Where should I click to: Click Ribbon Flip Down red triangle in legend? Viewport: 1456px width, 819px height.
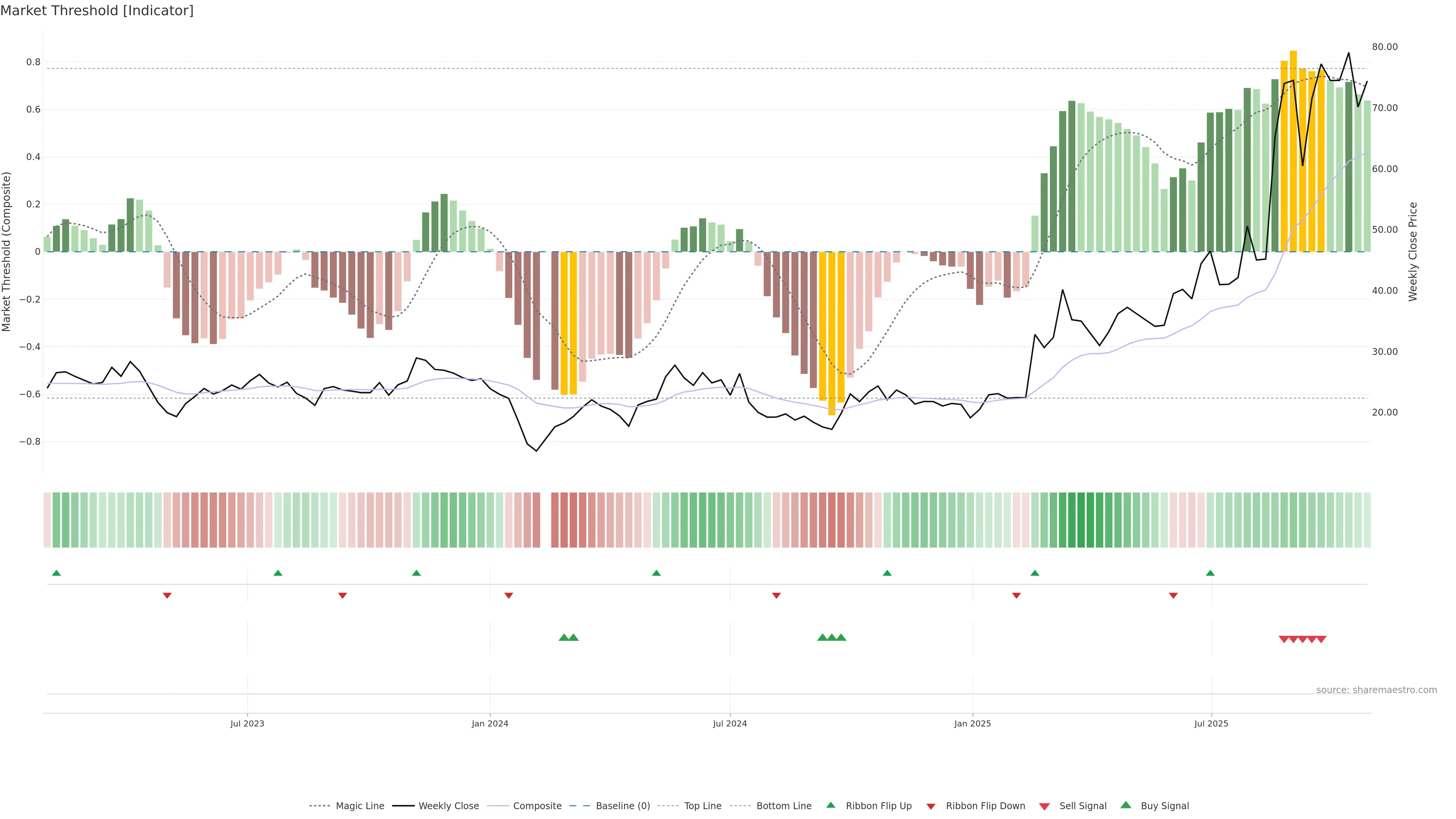click(x=931, y=806)
